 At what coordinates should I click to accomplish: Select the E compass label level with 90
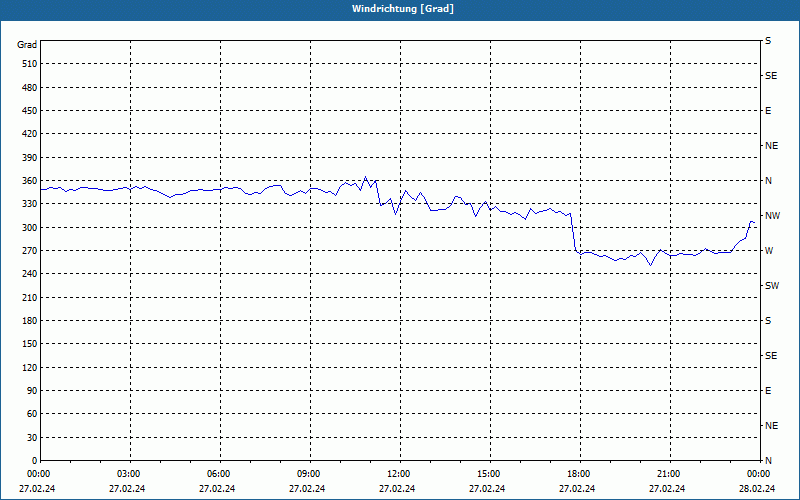768,391
